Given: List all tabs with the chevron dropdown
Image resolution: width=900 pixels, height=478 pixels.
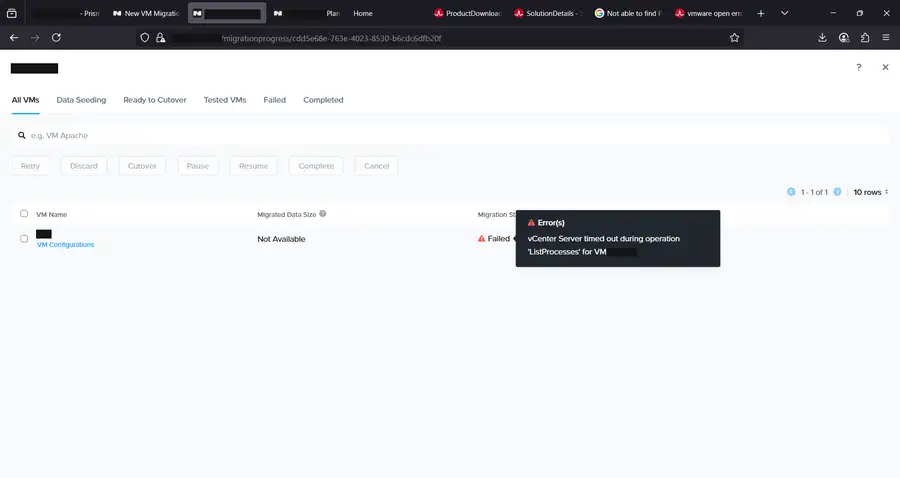Looking at the screenshot, I should (x=785, y=13).
